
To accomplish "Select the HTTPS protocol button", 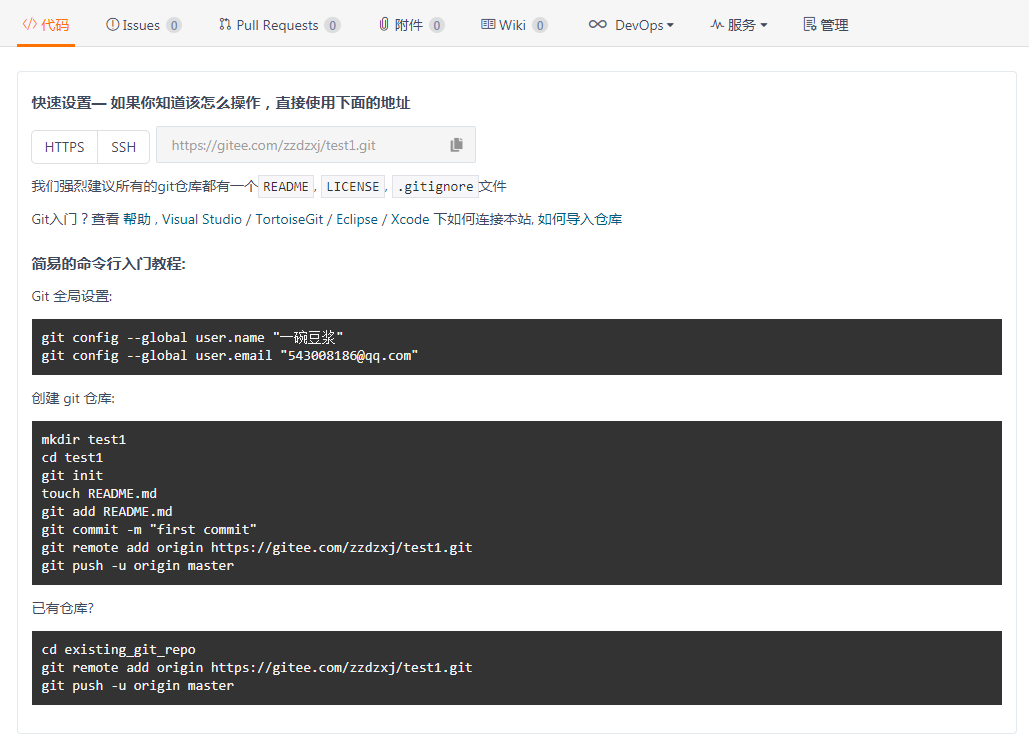I will 65,147.
